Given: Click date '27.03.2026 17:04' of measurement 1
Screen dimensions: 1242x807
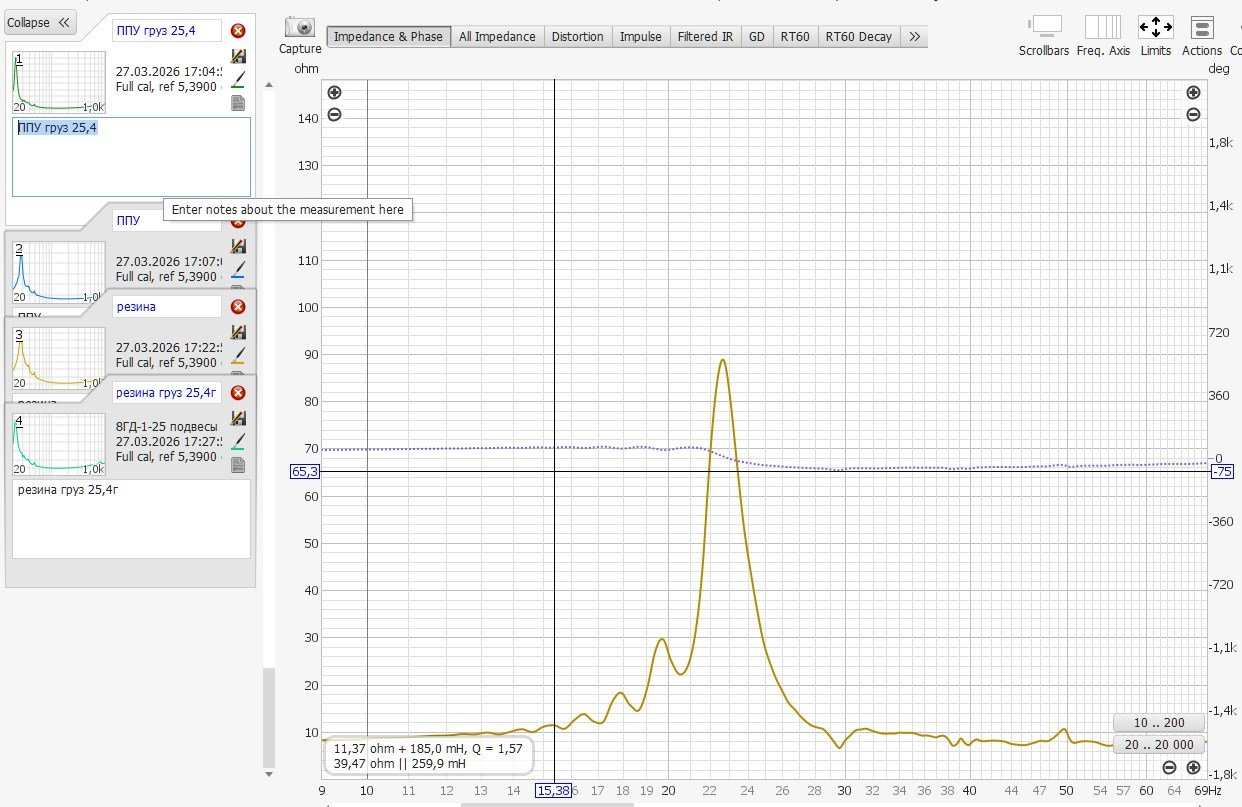Looking at the screenshot, I should point(167,72).
